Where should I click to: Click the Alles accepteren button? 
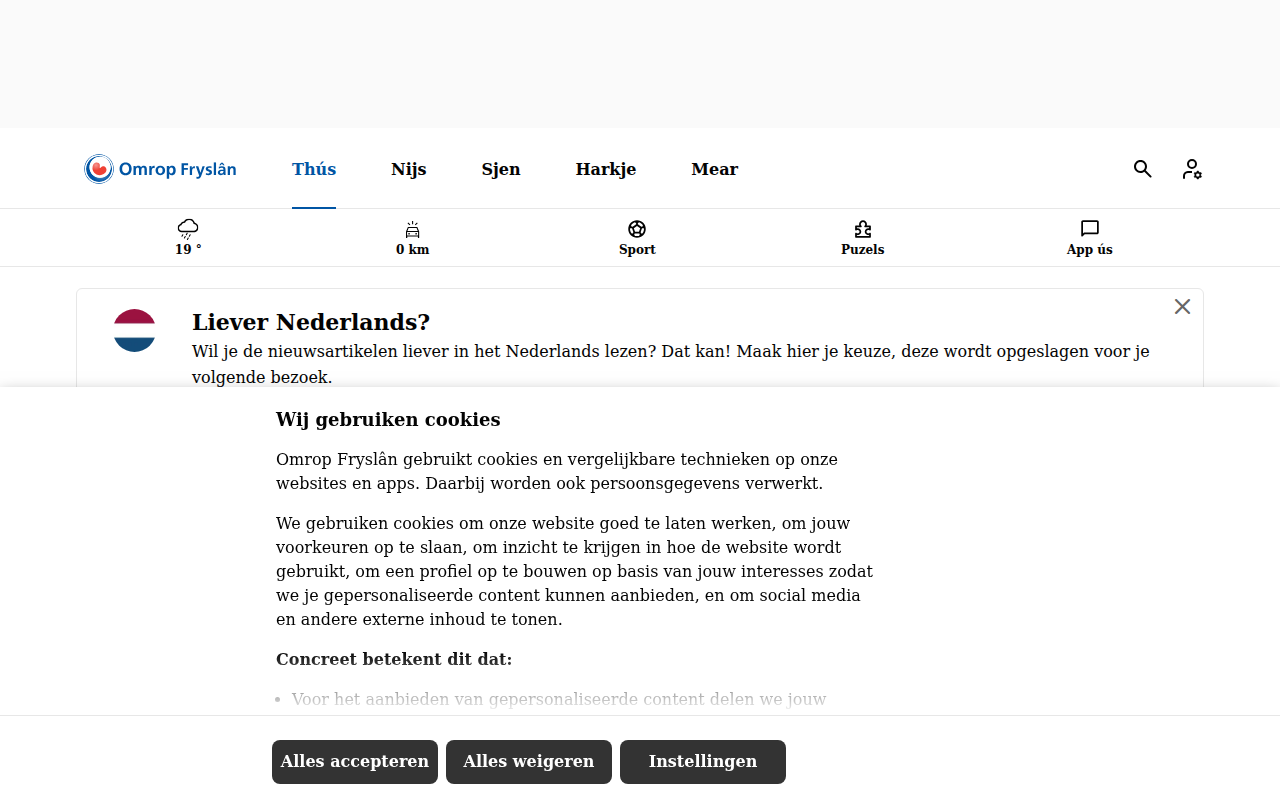(x=355, y=762)
